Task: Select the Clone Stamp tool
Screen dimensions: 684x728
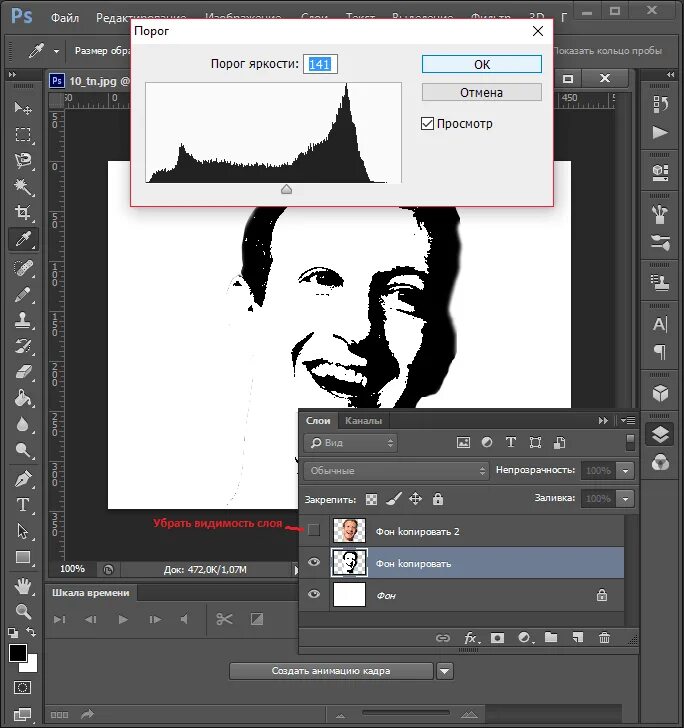Action: [x=22, y=320]
